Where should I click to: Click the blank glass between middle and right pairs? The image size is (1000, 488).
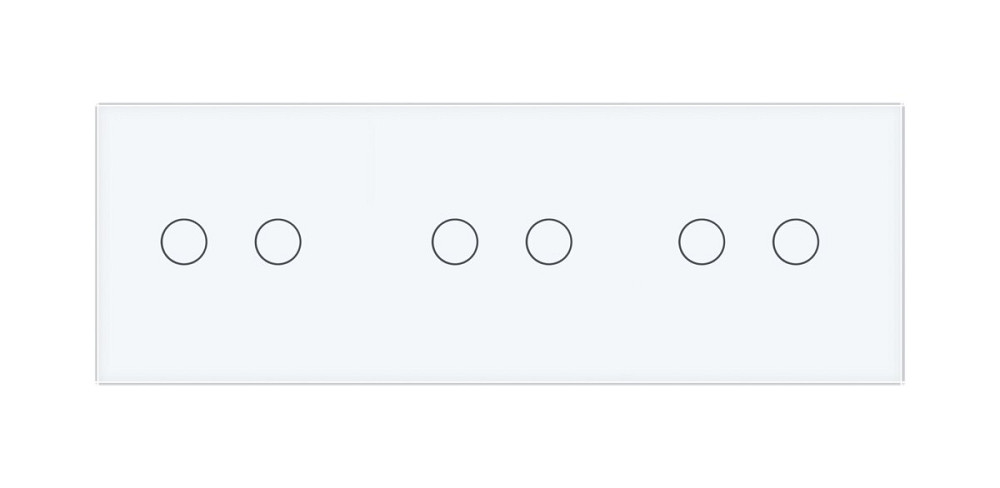click(x=625, y=242)
